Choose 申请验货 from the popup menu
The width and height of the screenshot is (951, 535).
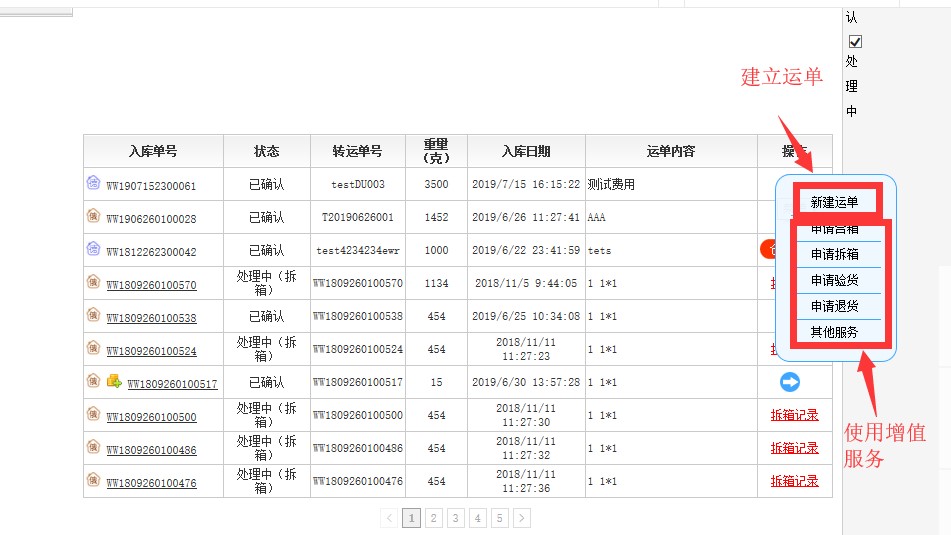point(835,280)
